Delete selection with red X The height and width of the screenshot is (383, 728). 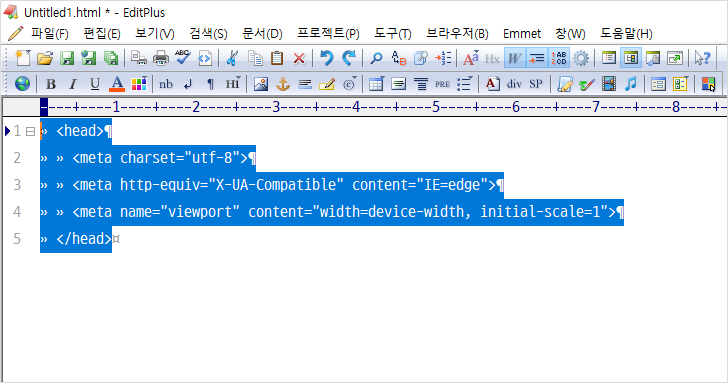tap(299, 58)
